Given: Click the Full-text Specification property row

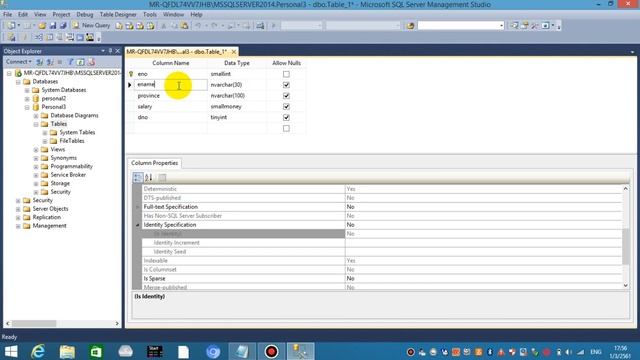Looking at the screenshot, I should point(382,207).
